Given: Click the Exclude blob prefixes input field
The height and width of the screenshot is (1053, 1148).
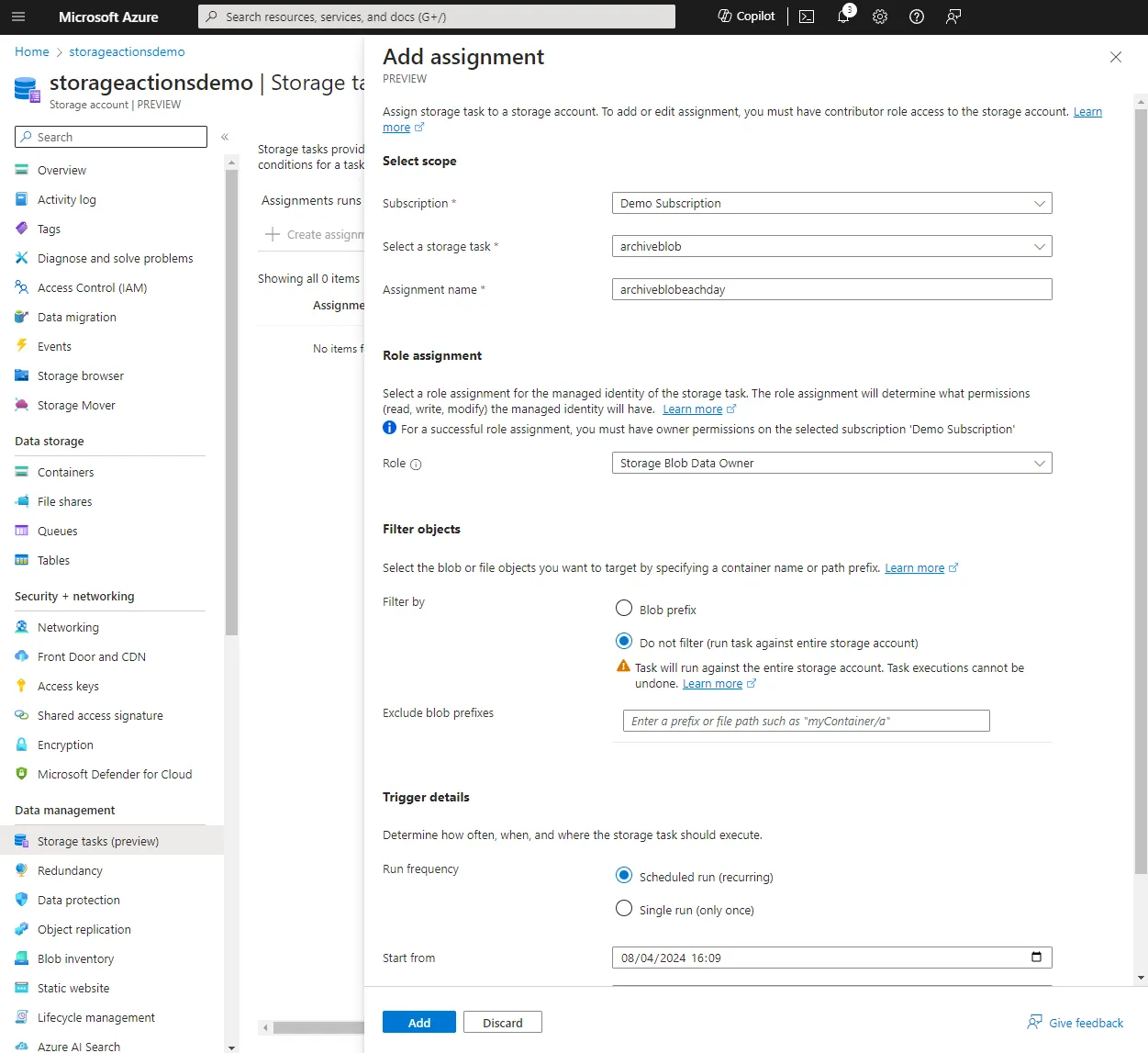Looking at the screenshot, I should (806, 721).
